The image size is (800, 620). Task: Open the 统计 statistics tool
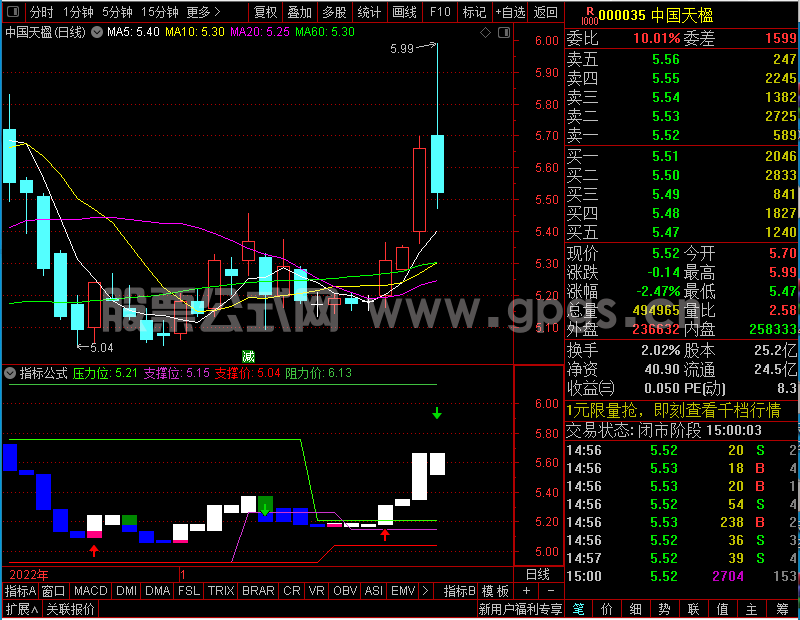(x=369, y=12)
